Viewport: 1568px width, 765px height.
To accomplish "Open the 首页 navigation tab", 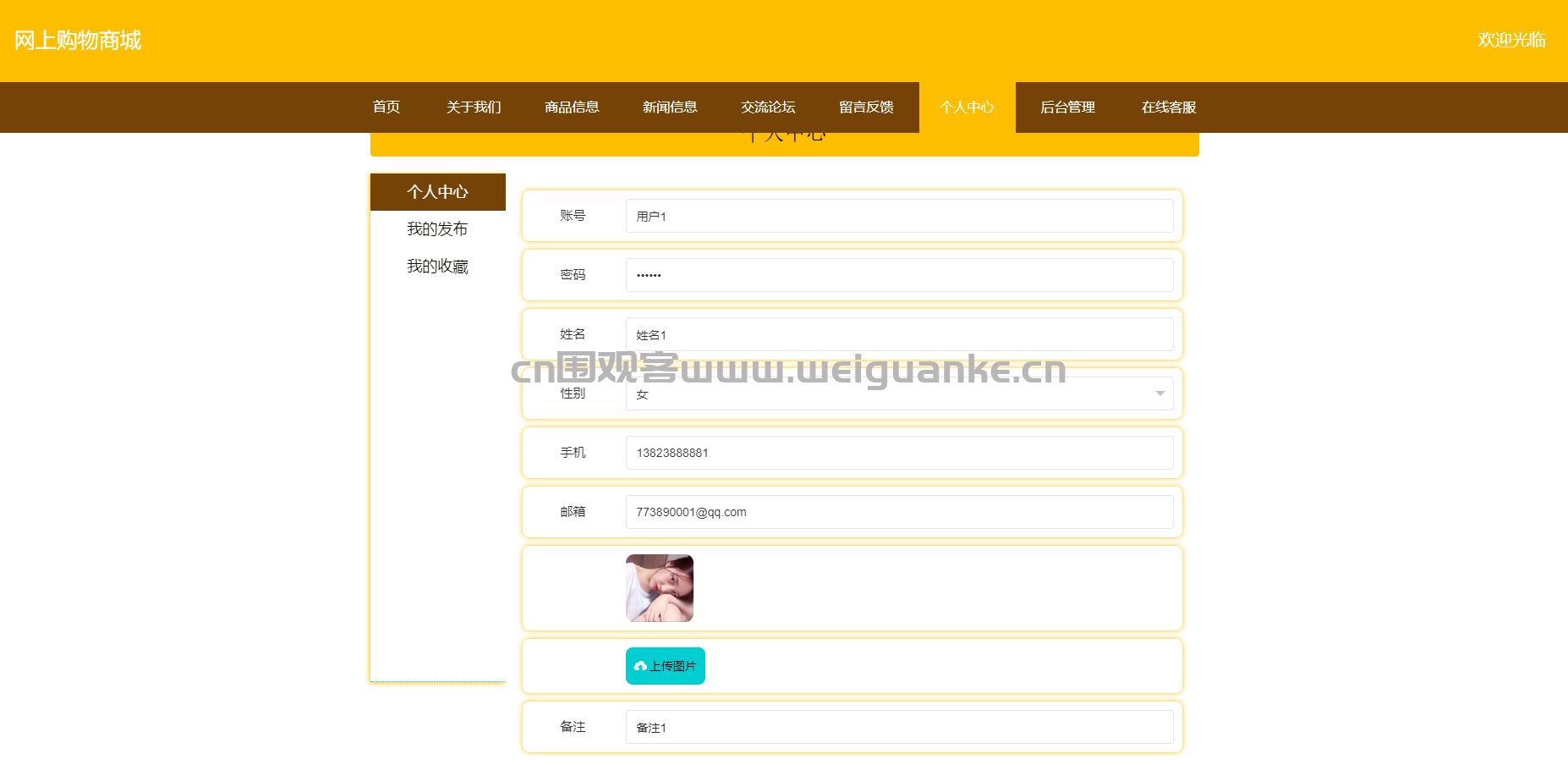I will pyautogui.click(x=387, y=107).
